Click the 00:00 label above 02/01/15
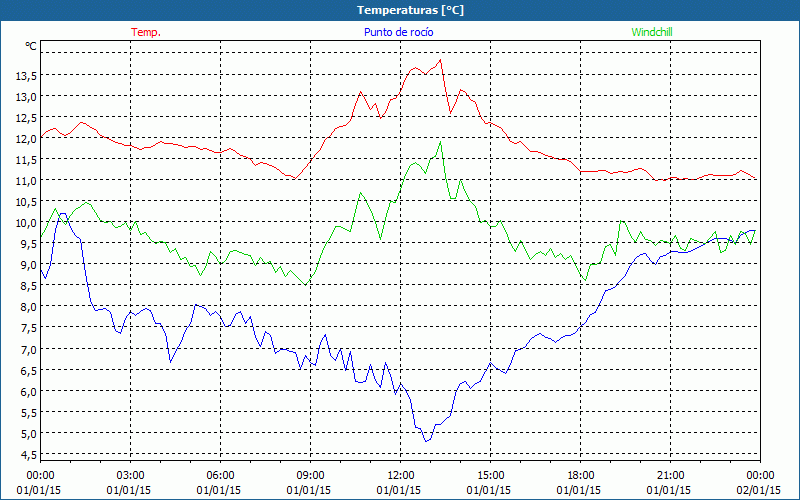This screenshot has height=500, width=800. 760,476
